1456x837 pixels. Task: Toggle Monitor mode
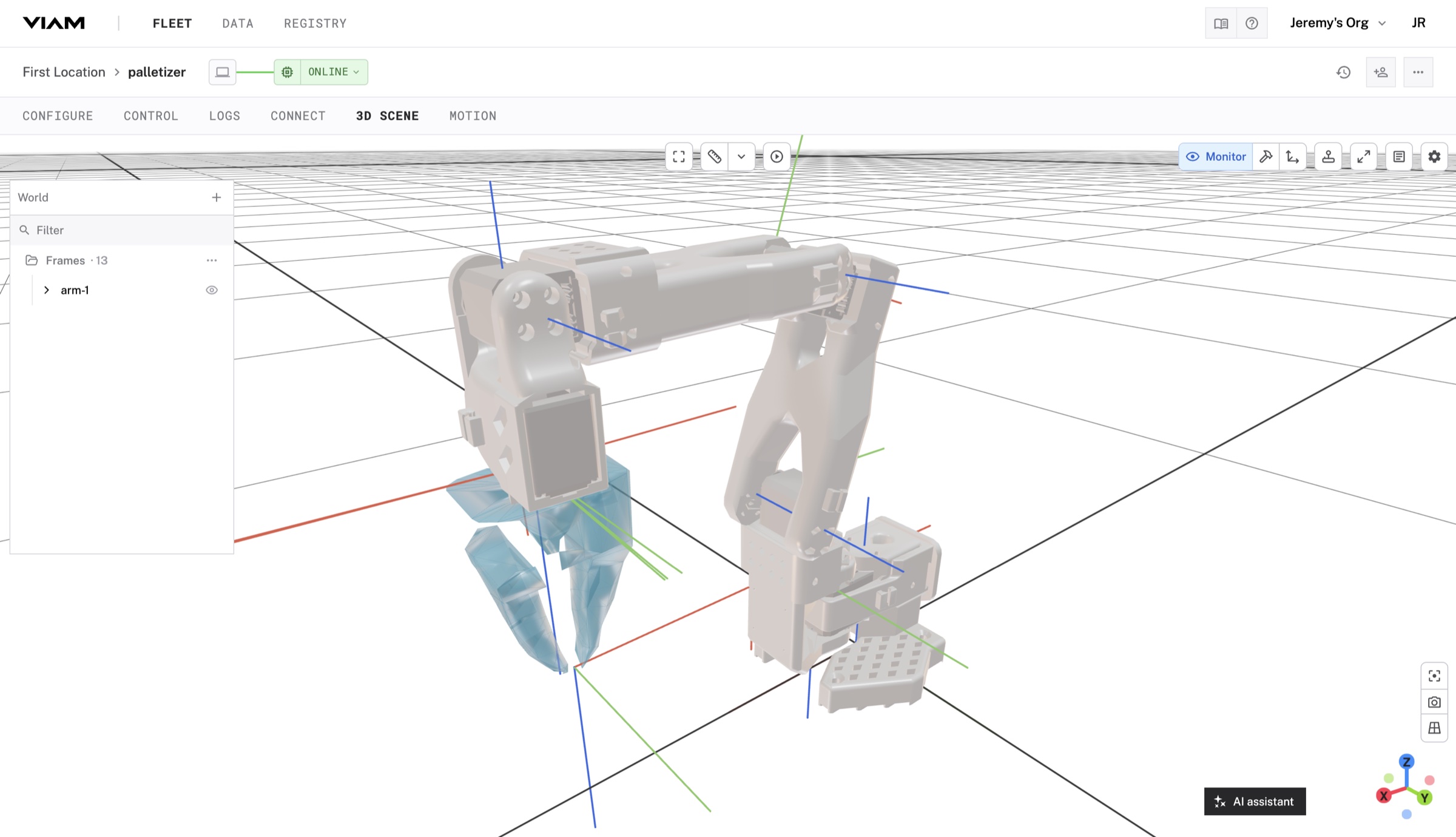click(x=1216, y=157)
